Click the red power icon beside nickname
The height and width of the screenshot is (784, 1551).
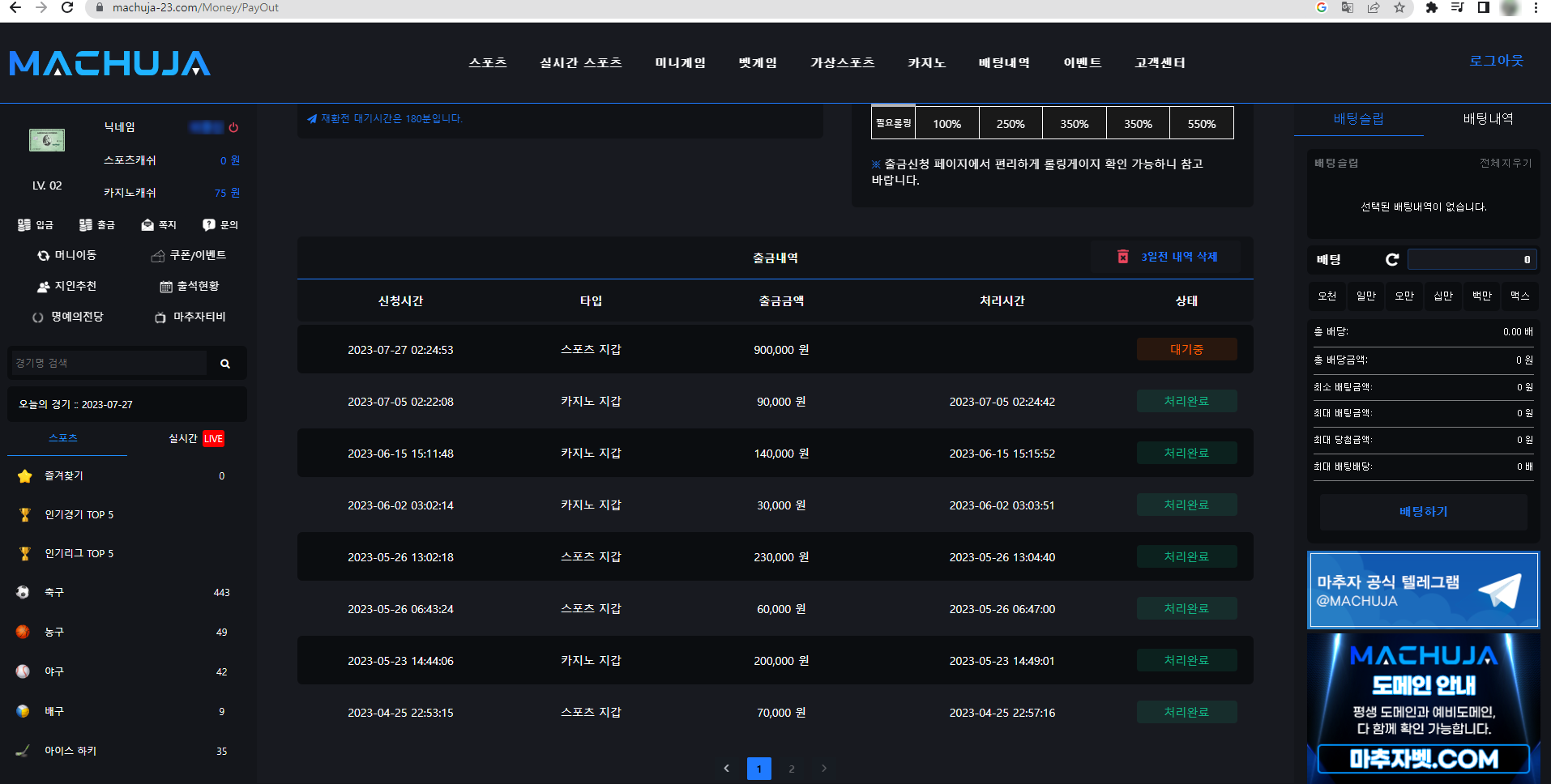pos(233,128)
